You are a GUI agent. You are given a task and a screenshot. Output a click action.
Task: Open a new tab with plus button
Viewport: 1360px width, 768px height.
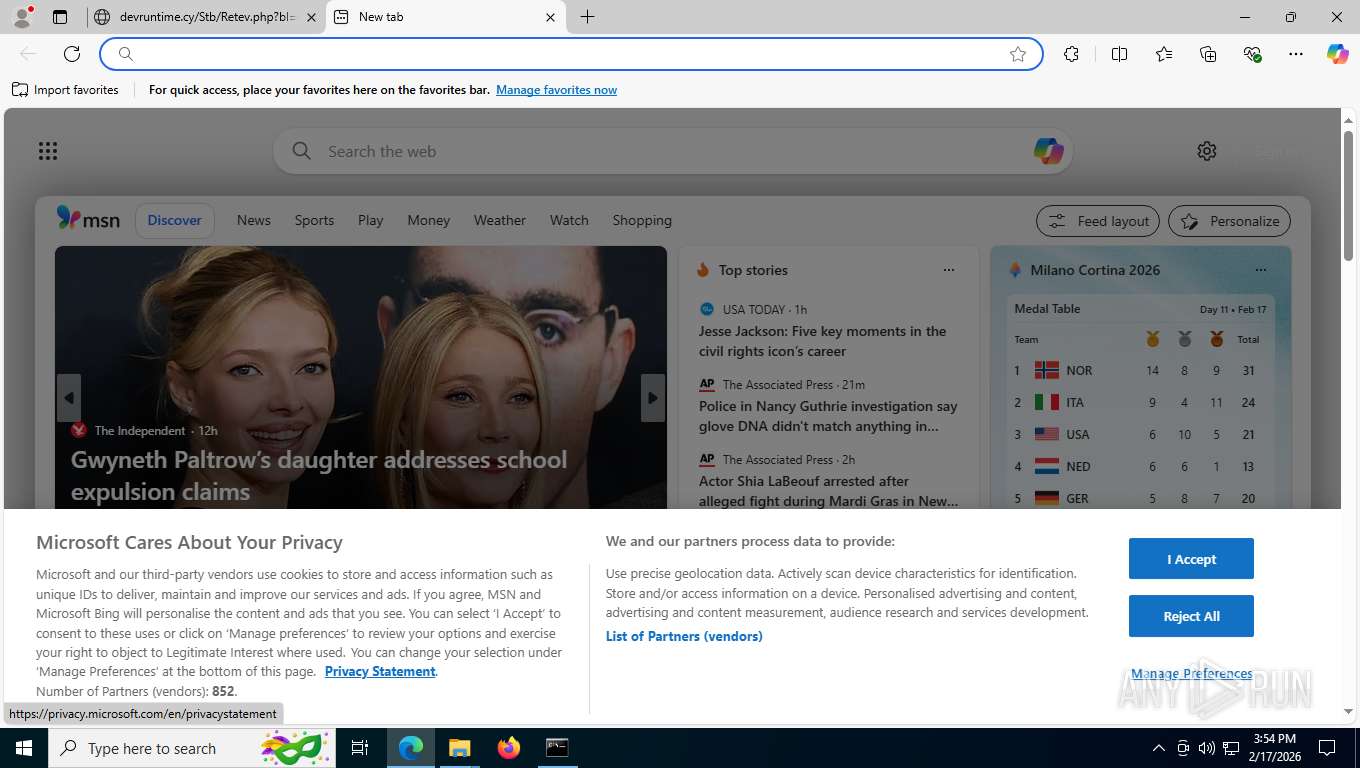click(x=587, y=17)
